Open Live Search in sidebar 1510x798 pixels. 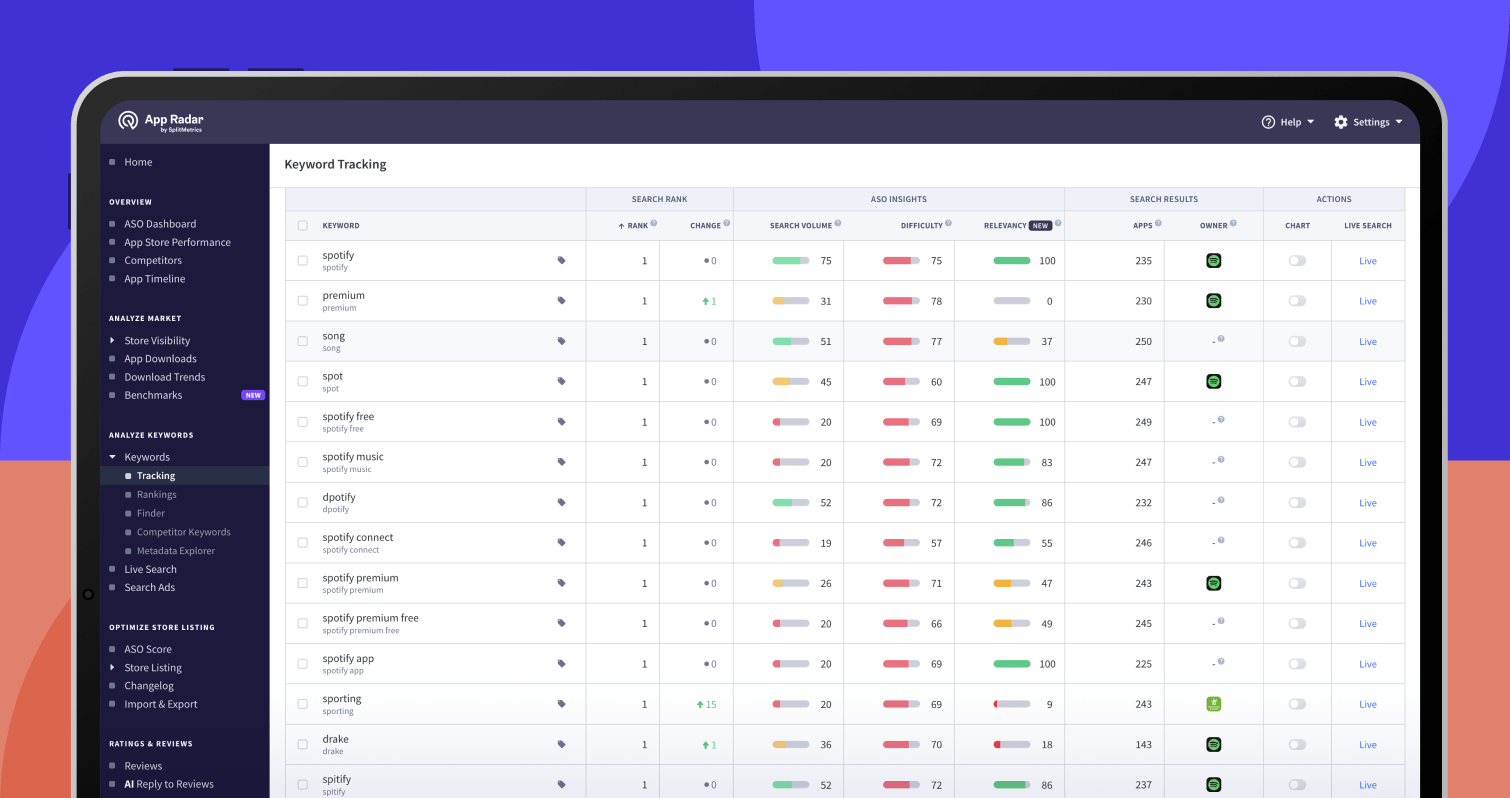click(x=150, y=569)
